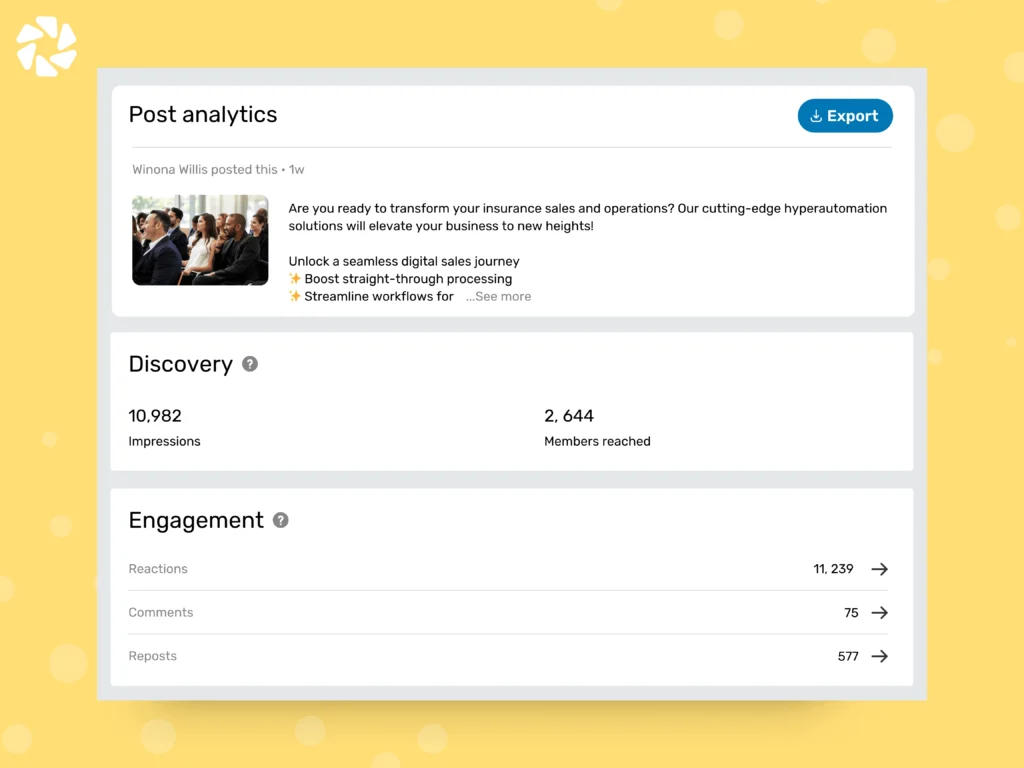The image size is (1024, 768).
Task: Open the Discovery section header
Action: 179,364
